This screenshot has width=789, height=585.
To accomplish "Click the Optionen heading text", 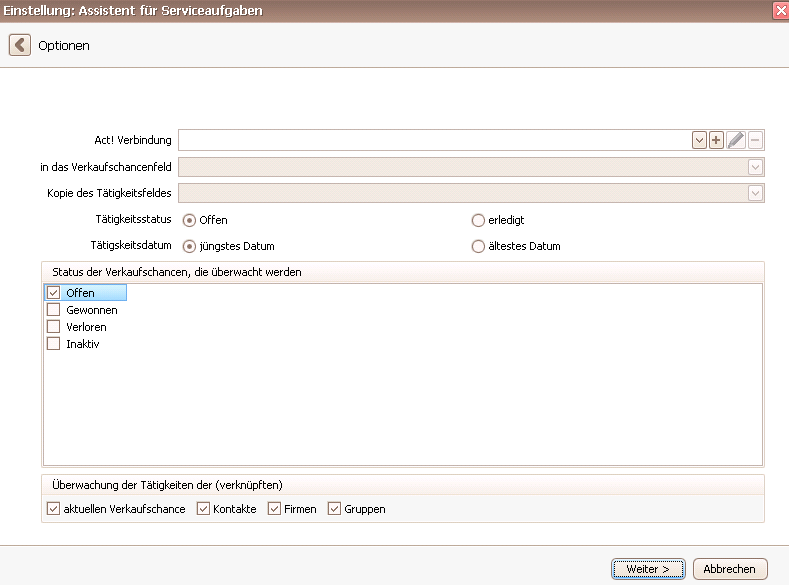I will tap(64, 46).
